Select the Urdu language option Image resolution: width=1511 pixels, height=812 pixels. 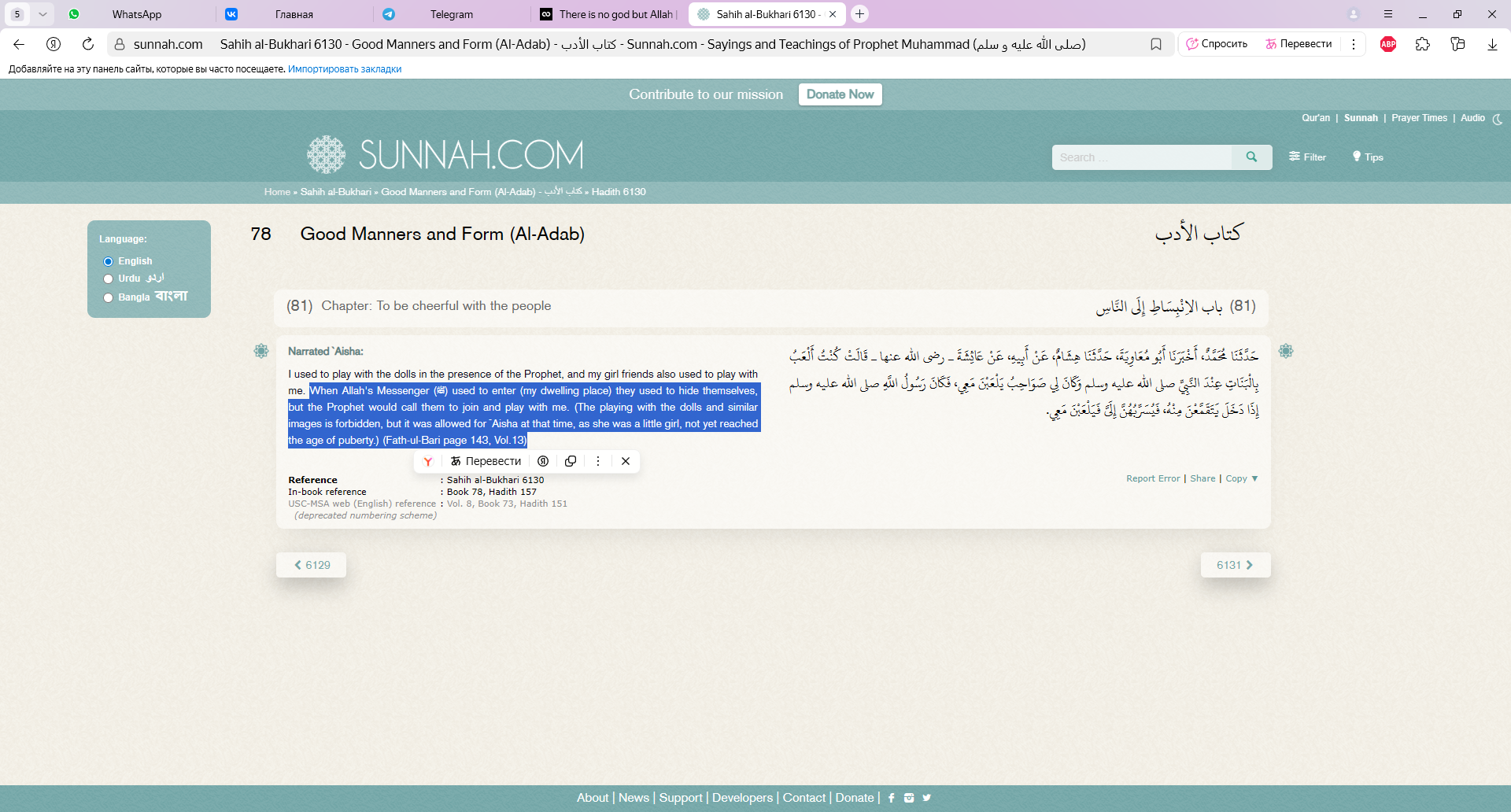[x=109, y=279]
